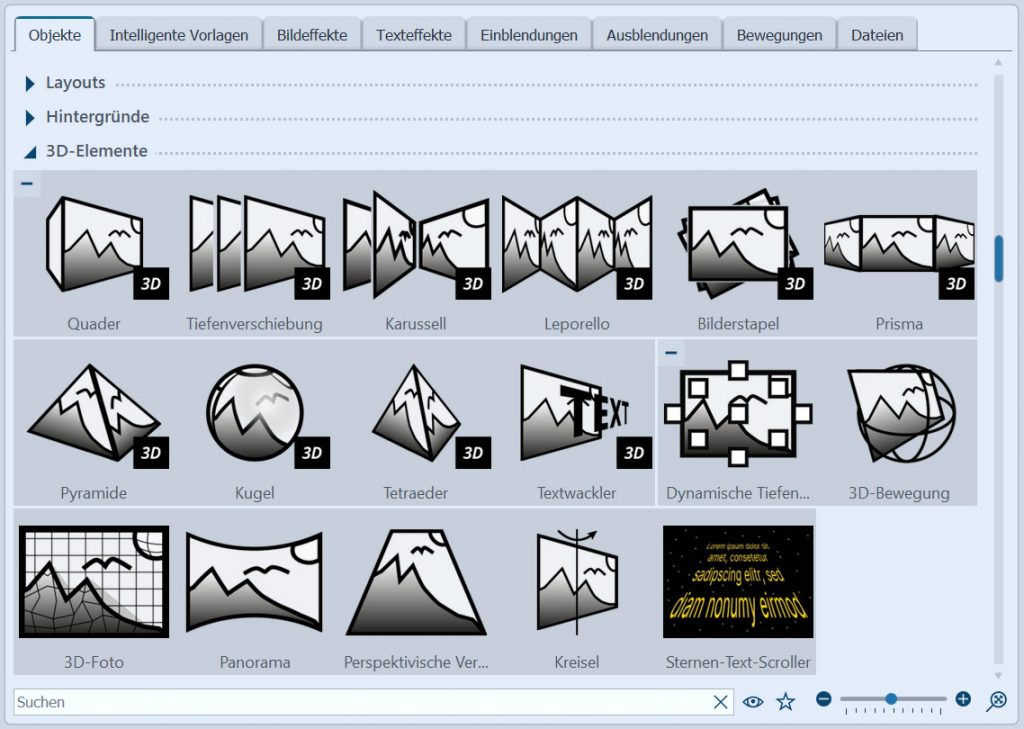Image resolution: width=1024 pixels, height=729 pixels.
Task: Expand the Layouts section
Action: click(x=31, y=83)
